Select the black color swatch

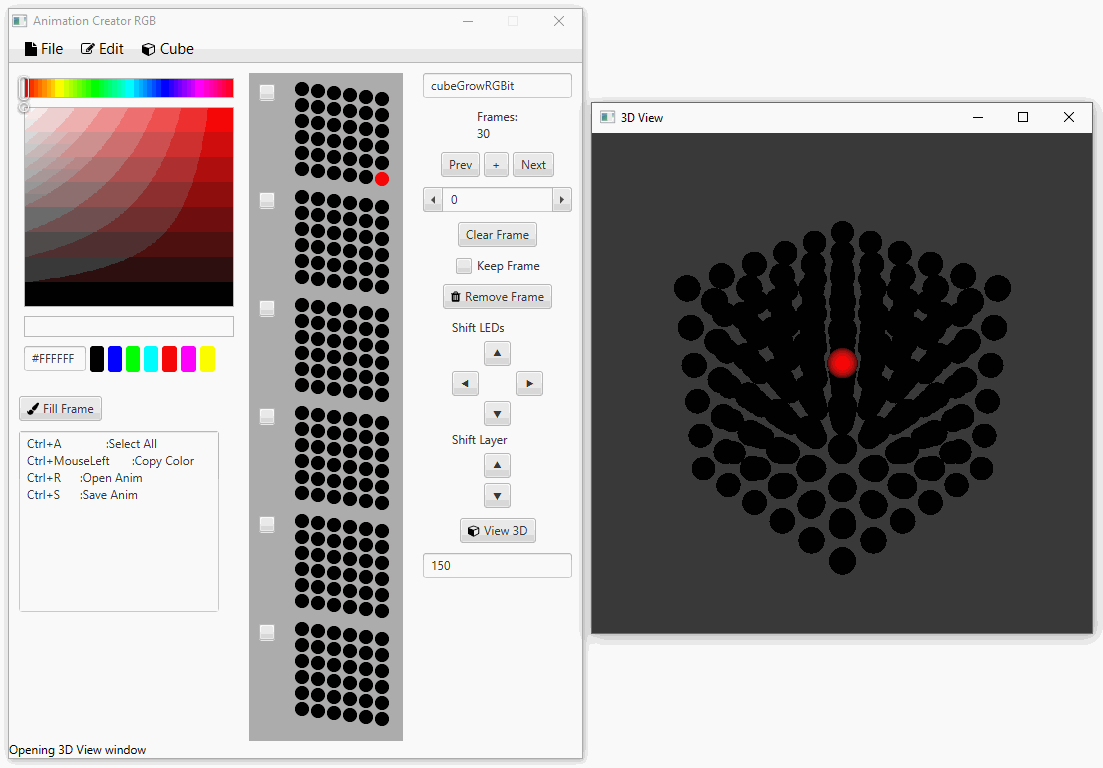pos(97,359)
